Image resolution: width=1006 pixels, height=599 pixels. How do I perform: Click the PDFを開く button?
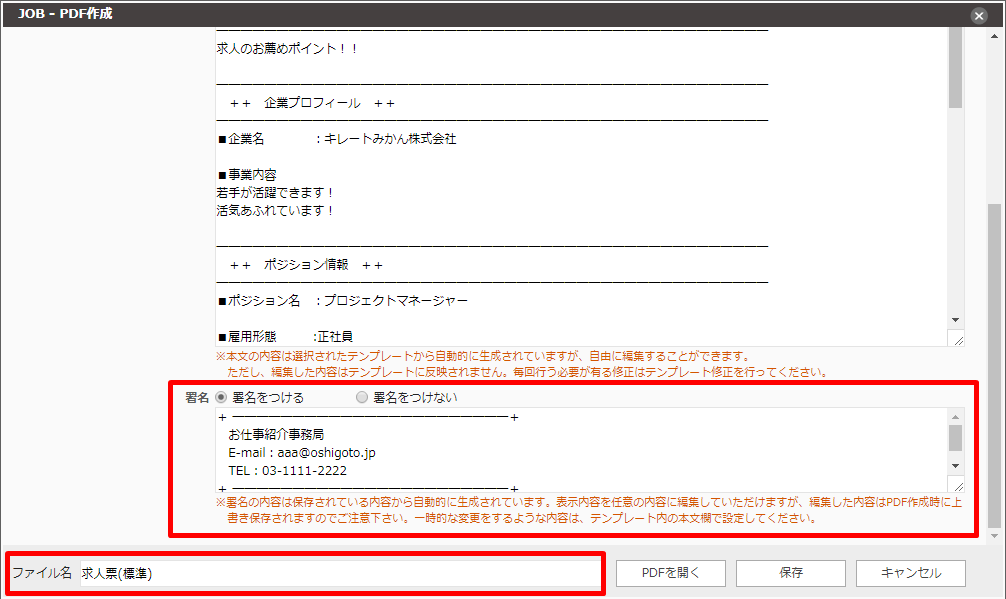pyautogui.click(x=670, y=573)
